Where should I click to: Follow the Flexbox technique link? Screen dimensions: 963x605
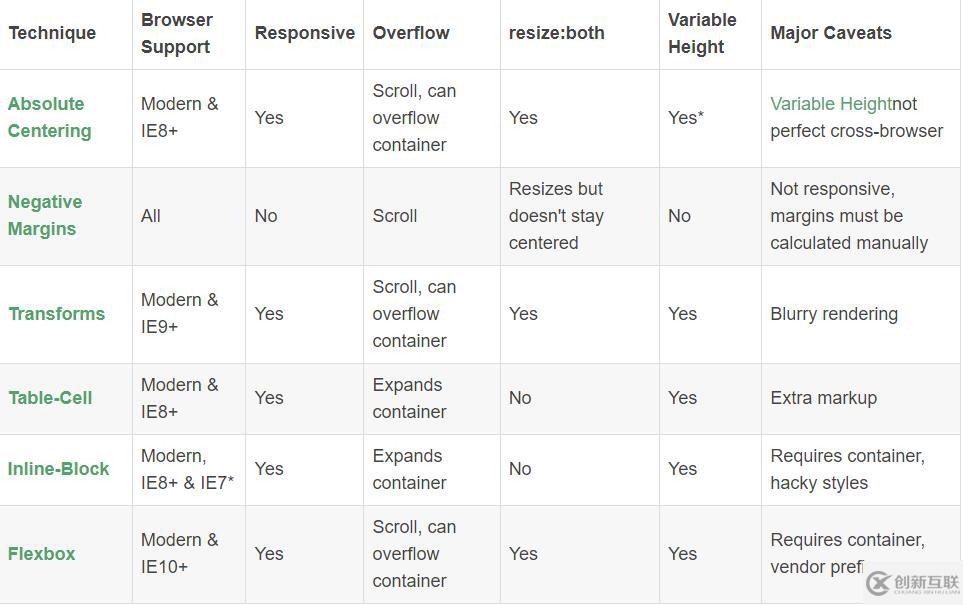point(41,554)
